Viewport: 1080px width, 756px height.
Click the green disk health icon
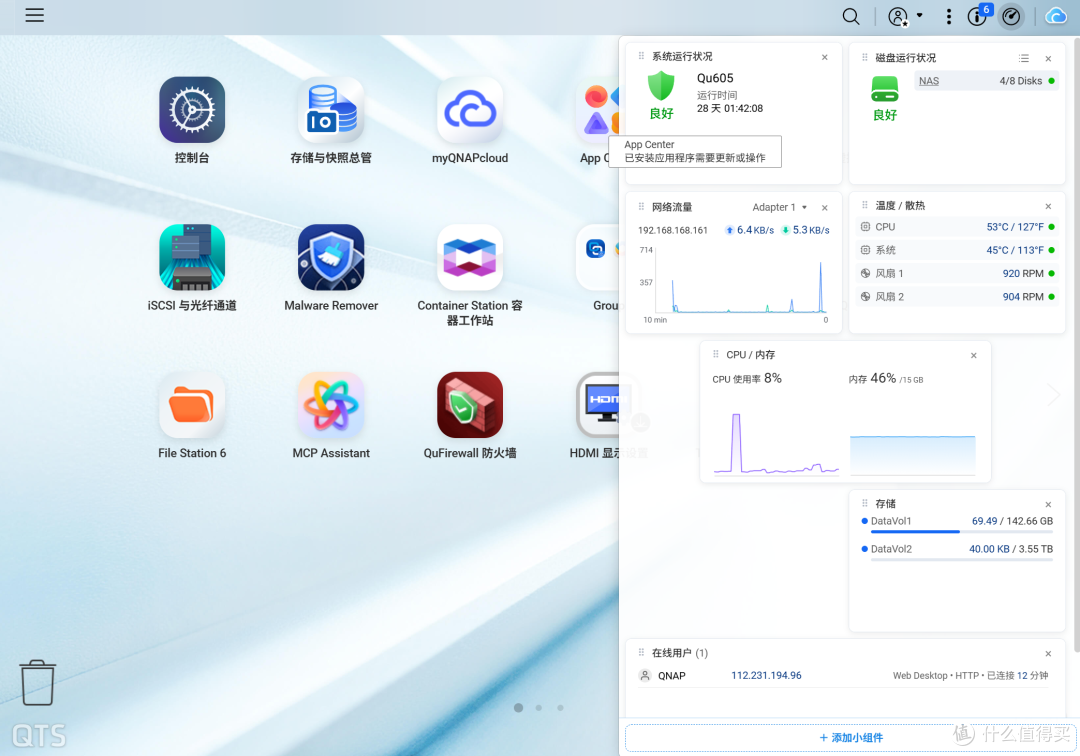click(x=885, y=90)
